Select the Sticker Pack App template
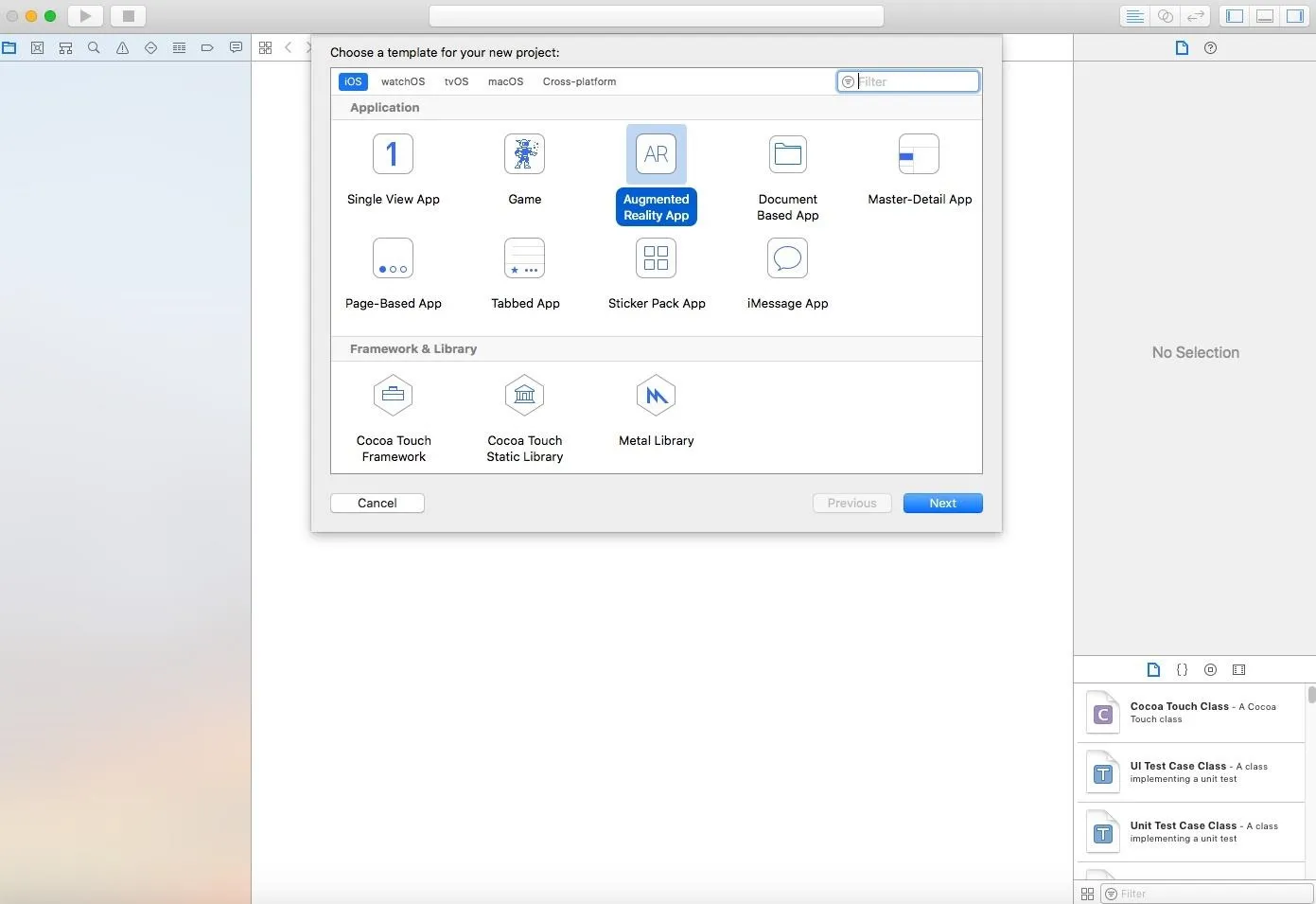The height and width of the screenshot is (904, 1316). [657, 275]
